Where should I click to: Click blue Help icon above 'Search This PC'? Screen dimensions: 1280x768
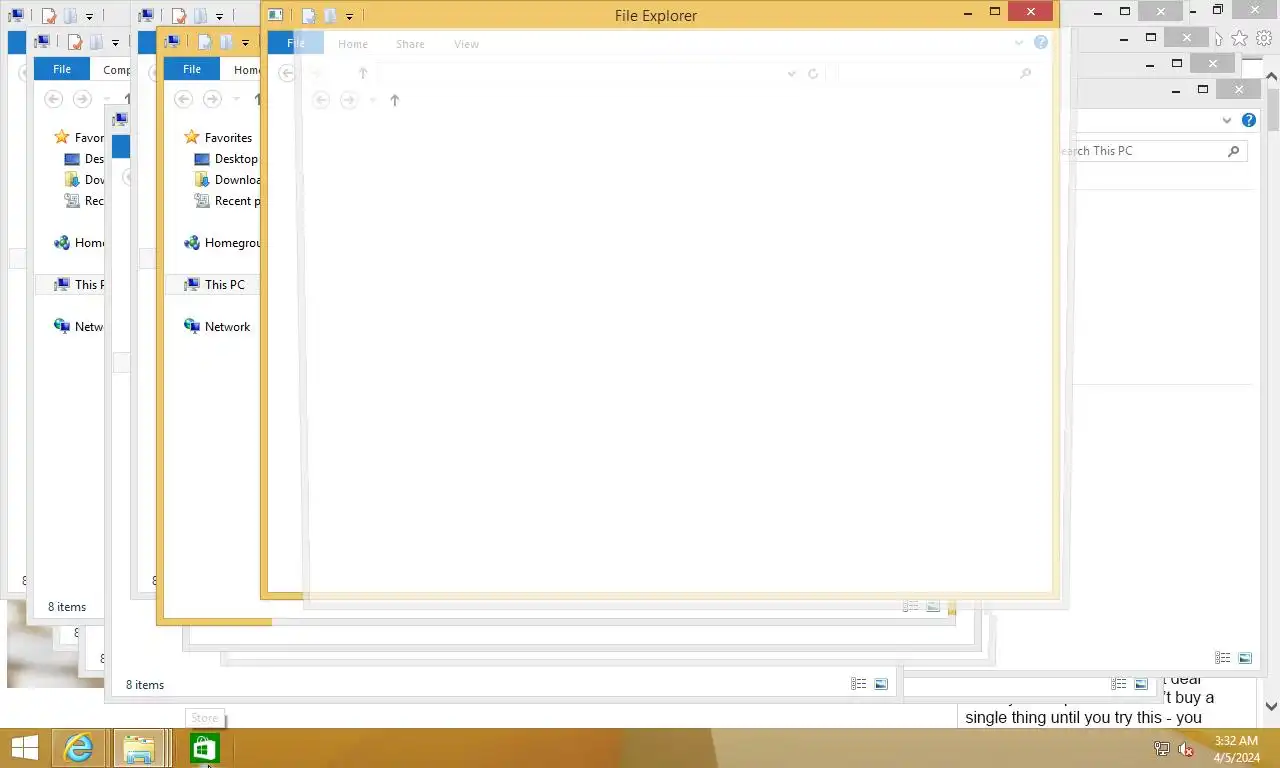[x=1249, y=120]
